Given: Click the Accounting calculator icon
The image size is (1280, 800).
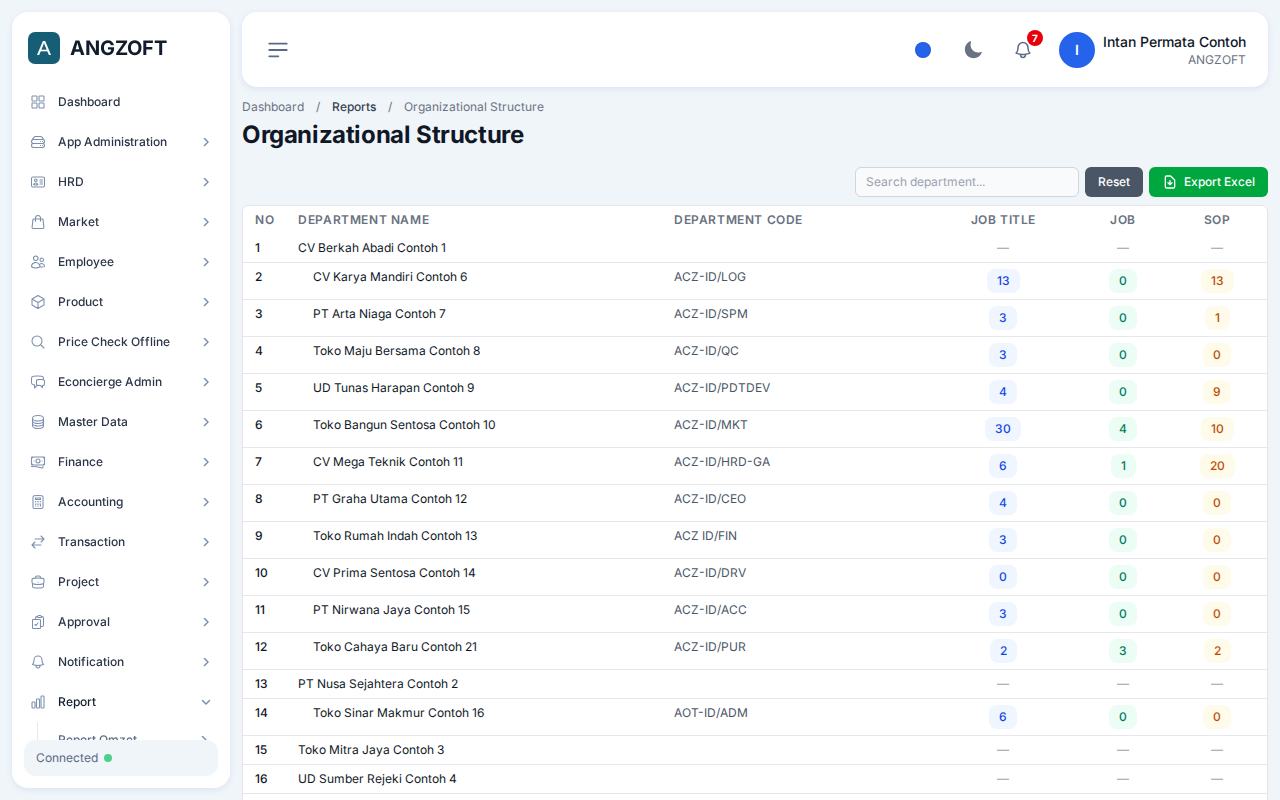Looking at the screenshot, I should [38, 502].
